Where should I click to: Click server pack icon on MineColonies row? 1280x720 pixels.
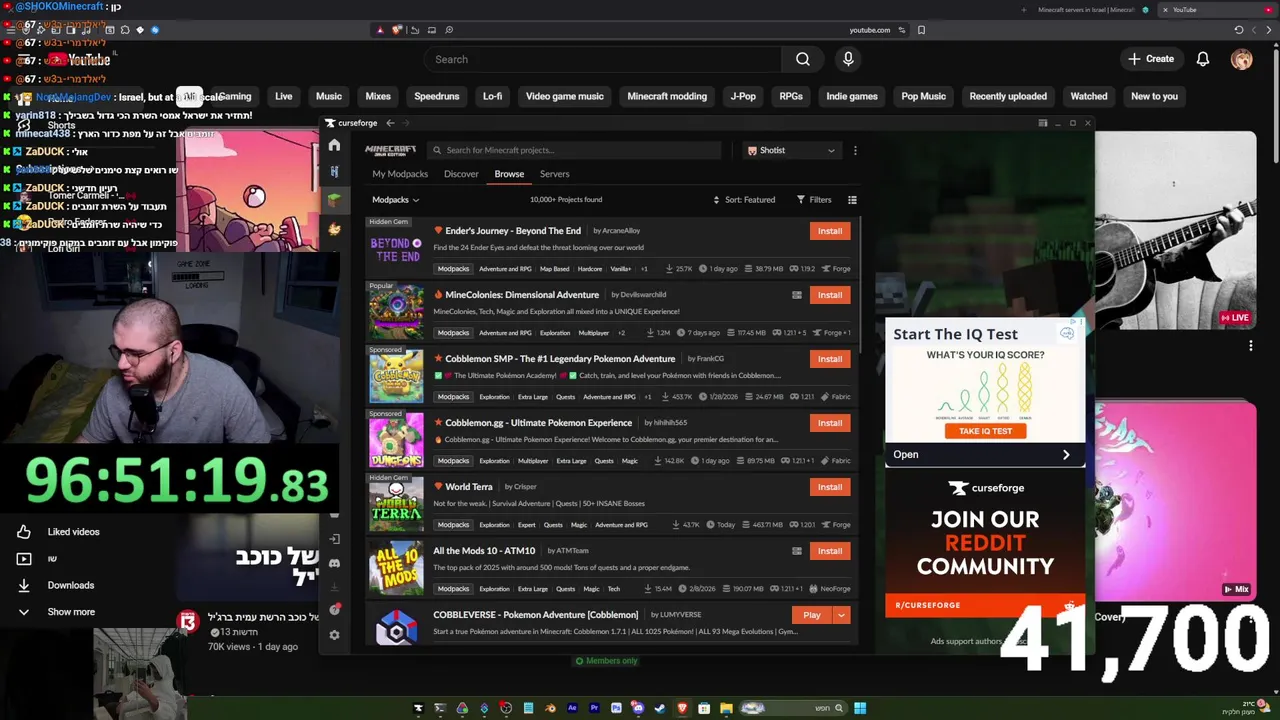click(797, 295)
